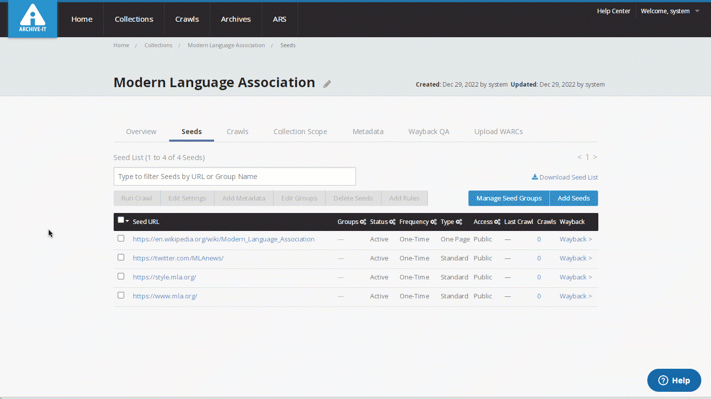Open Status column settings gear
This screenshot has height=399, width=711.
[392, 222]
